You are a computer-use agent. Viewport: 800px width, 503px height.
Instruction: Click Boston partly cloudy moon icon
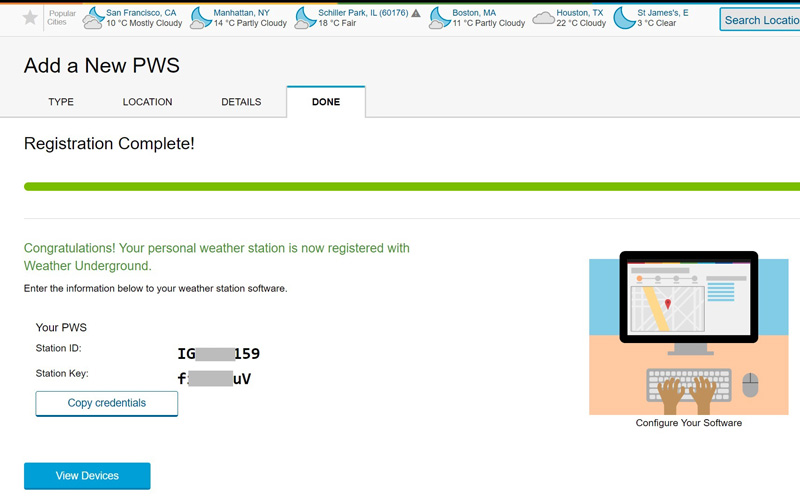pyautogui.click(x=439, y=18)
